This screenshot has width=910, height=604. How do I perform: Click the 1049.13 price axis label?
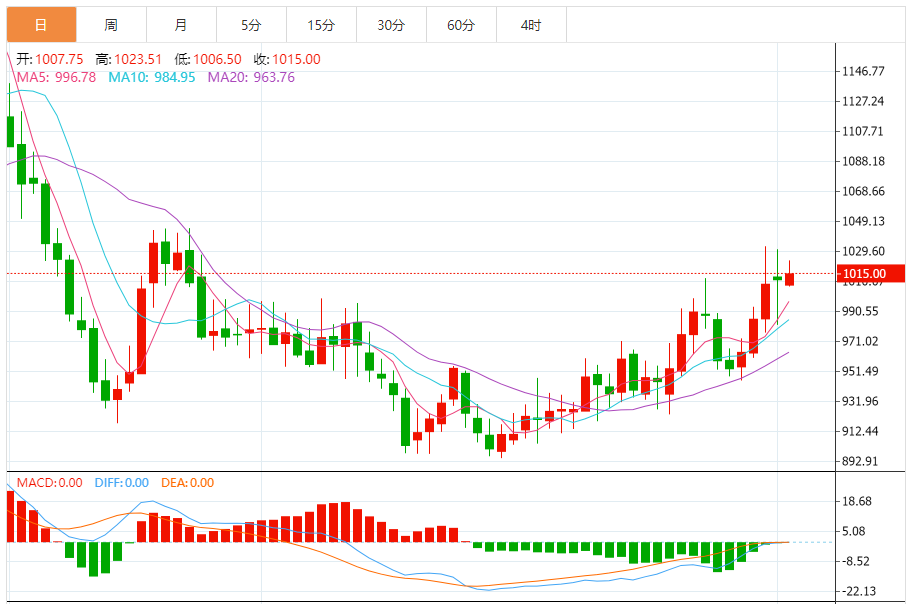pos(864,221)
